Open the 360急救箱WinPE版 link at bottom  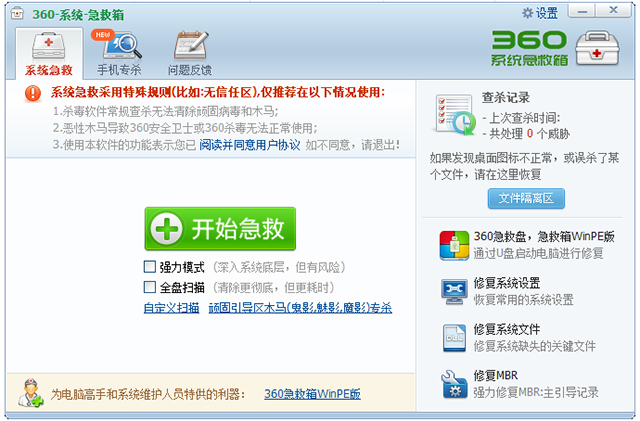(312, 394)
